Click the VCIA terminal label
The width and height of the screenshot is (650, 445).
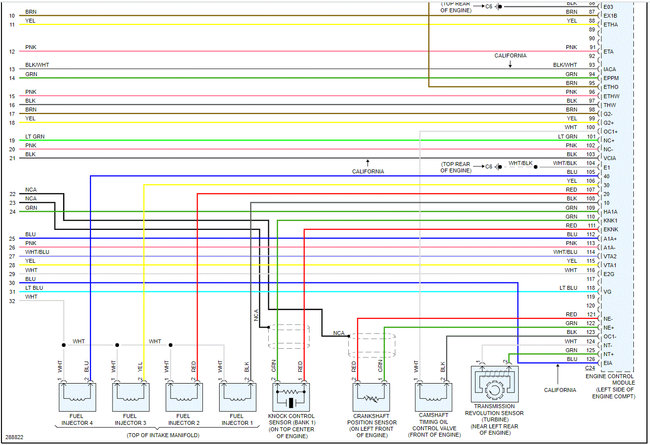coord(610,158)
